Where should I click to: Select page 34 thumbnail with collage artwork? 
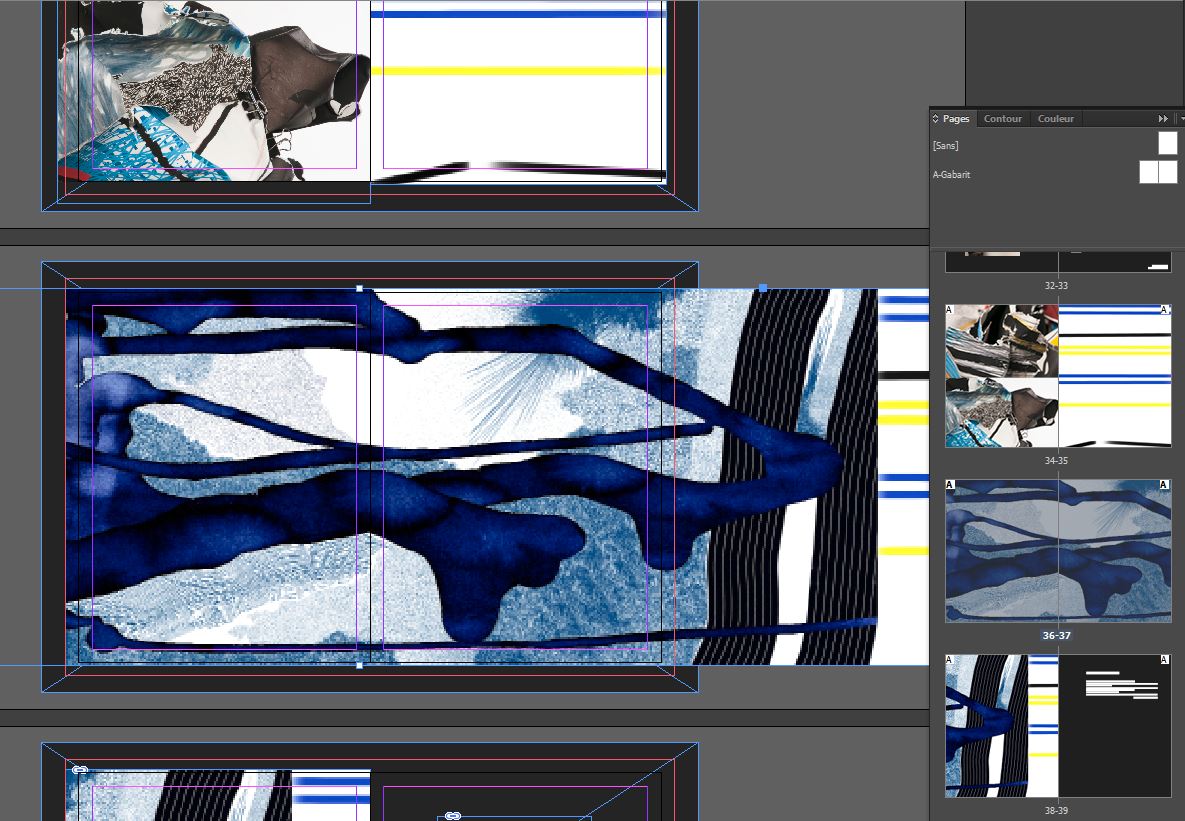[x=1001, y=376]
